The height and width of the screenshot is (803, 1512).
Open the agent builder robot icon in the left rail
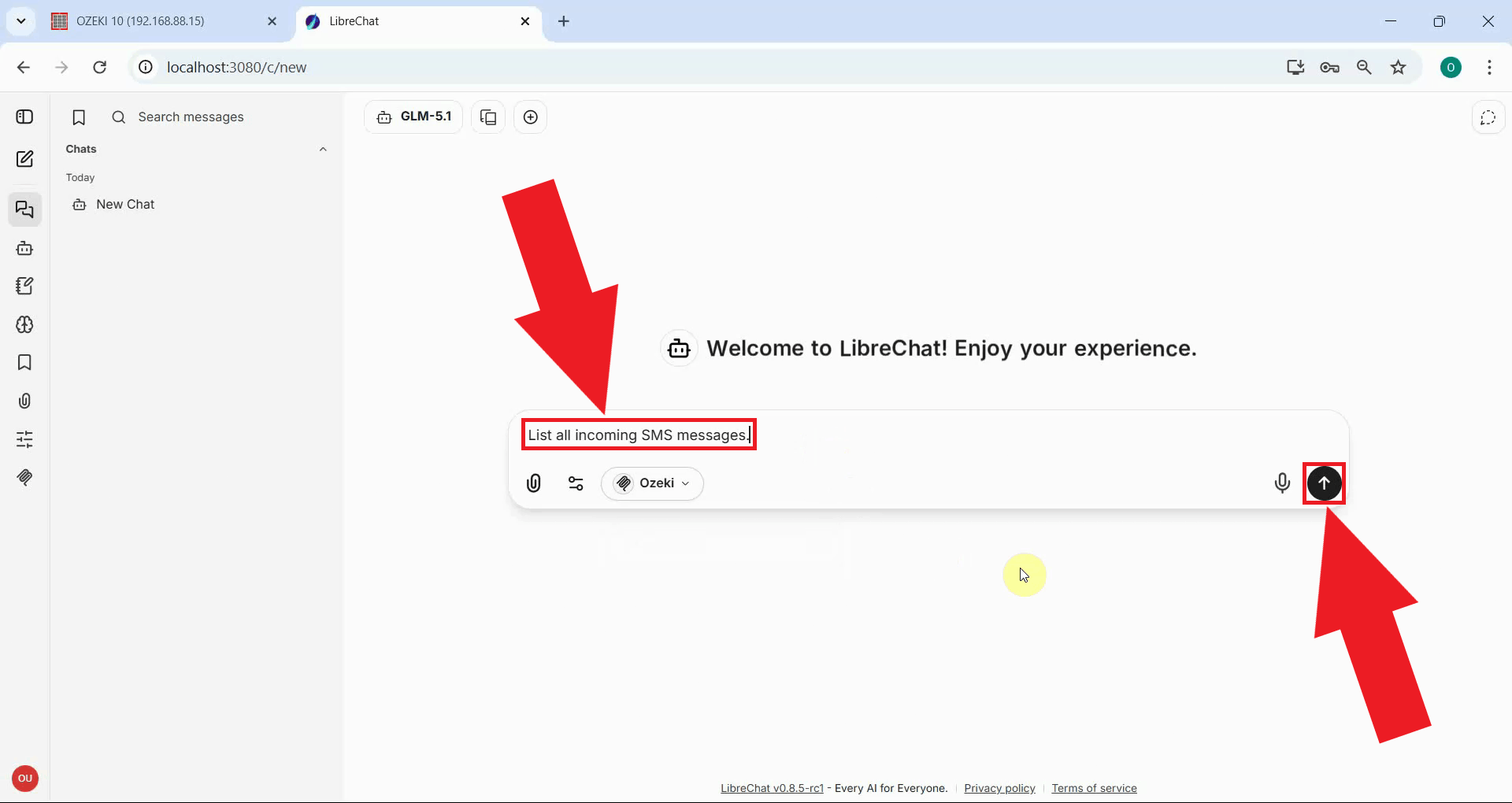tap(24, 248)
